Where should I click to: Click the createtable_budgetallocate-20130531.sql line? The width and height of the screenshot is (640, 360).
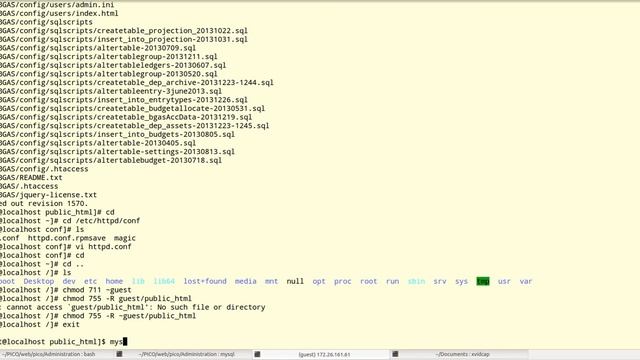(x=133, y=109)
